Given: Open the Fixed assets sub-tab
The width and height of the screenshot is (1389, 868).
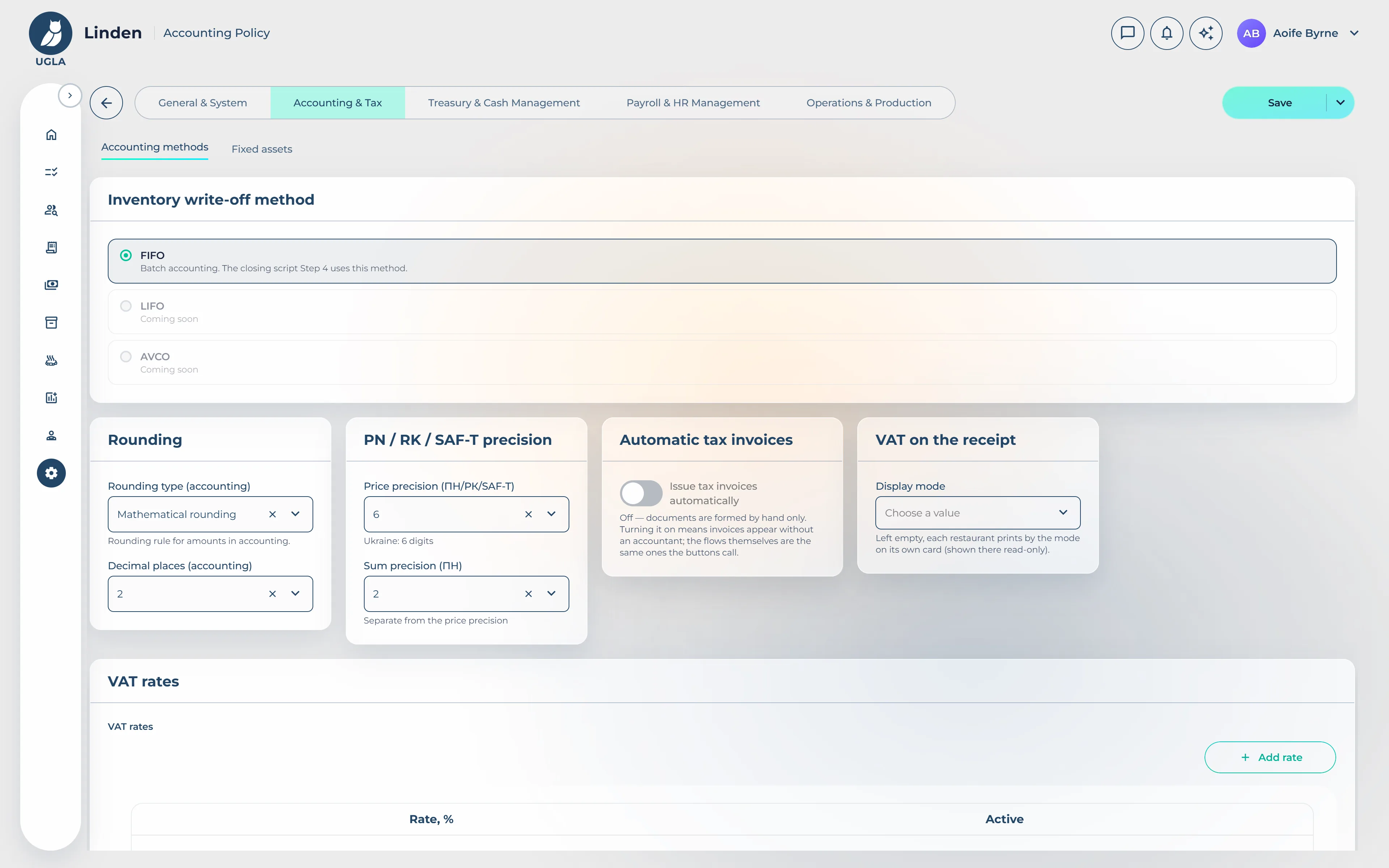Looking at the screenshot, I should coord(262,149).
